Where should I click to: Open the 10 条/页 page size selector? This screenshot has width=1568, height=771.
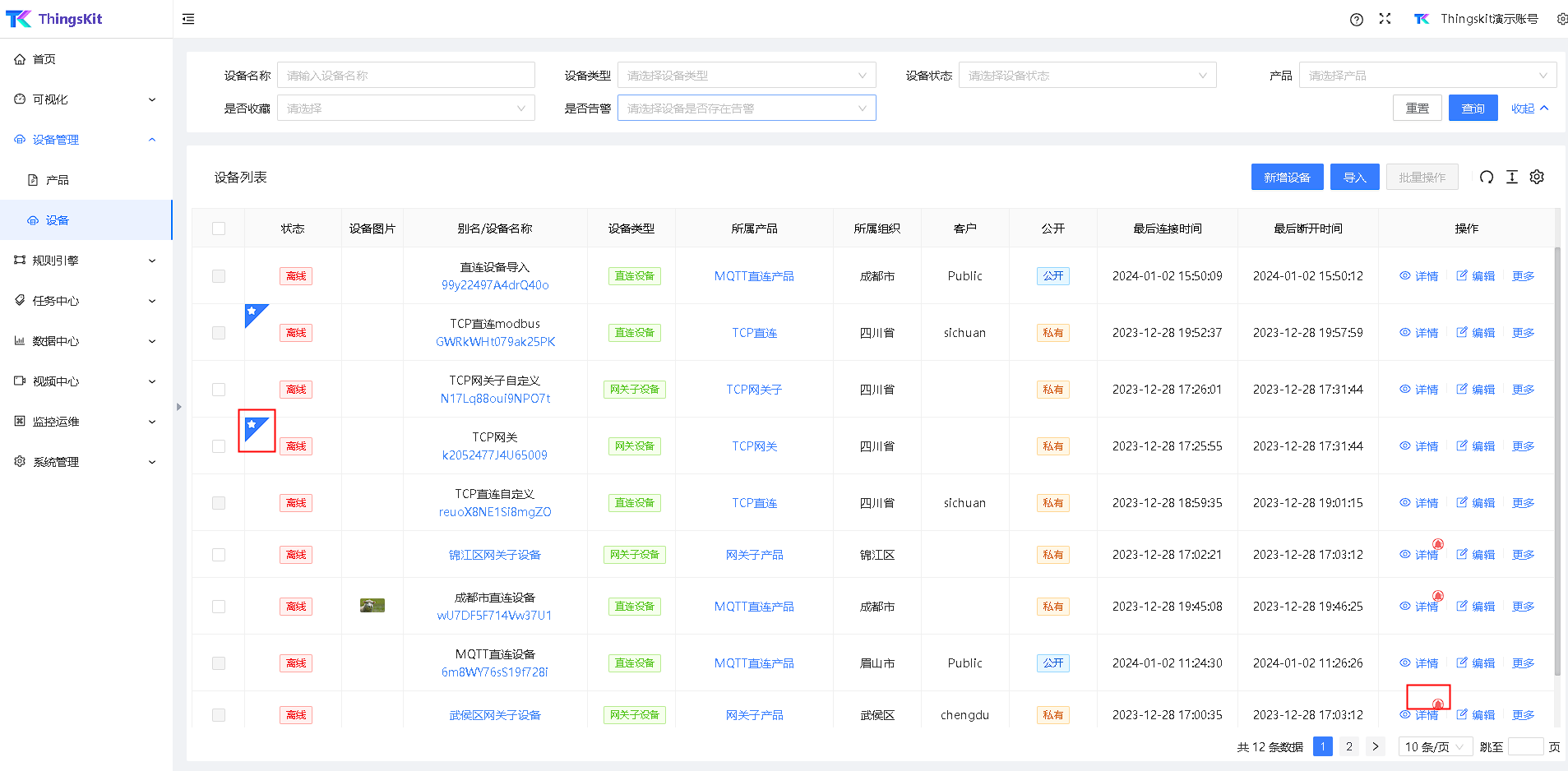pos(1435,747)
